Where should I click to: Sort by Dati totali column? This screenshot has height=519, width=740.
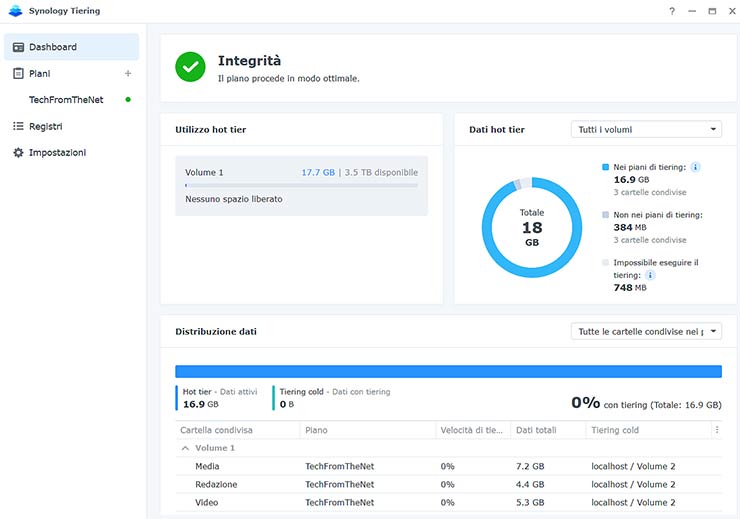(x=548, y=430)
